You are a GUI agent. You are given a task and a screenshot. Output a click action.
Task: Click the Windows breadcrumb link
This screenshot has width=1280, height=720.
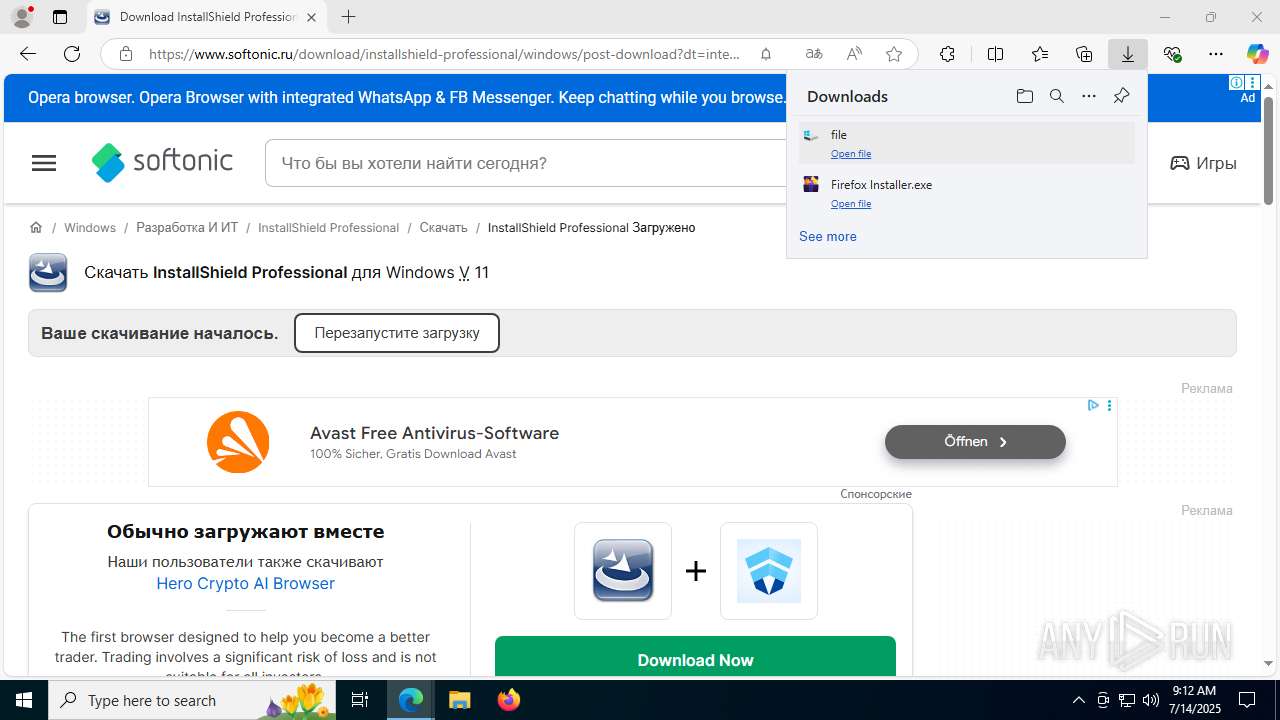90,228
